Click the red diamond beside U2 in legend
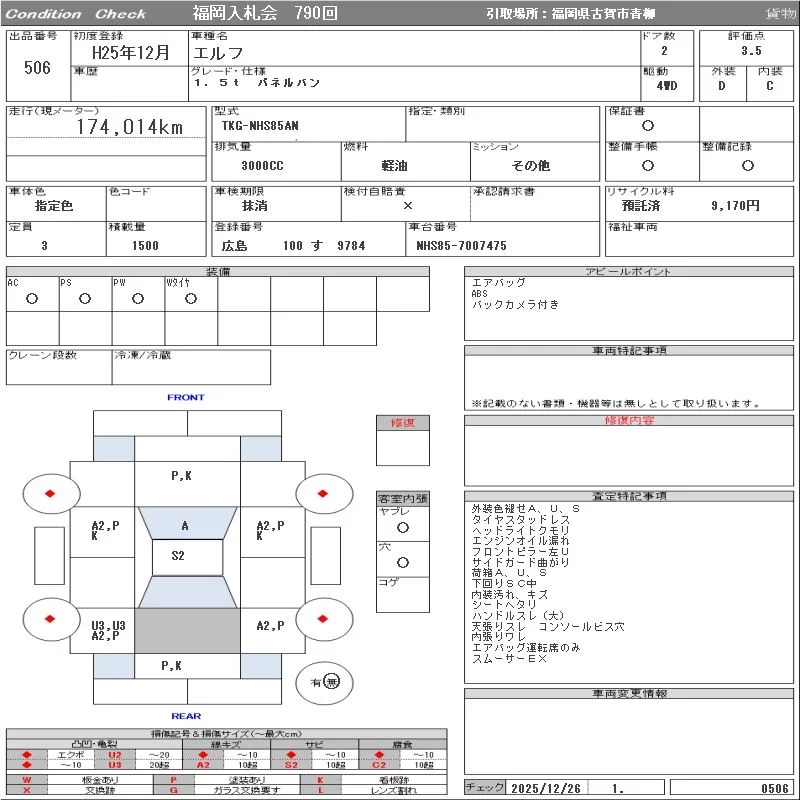The image size is (800, 800). (x=26, y=754)
